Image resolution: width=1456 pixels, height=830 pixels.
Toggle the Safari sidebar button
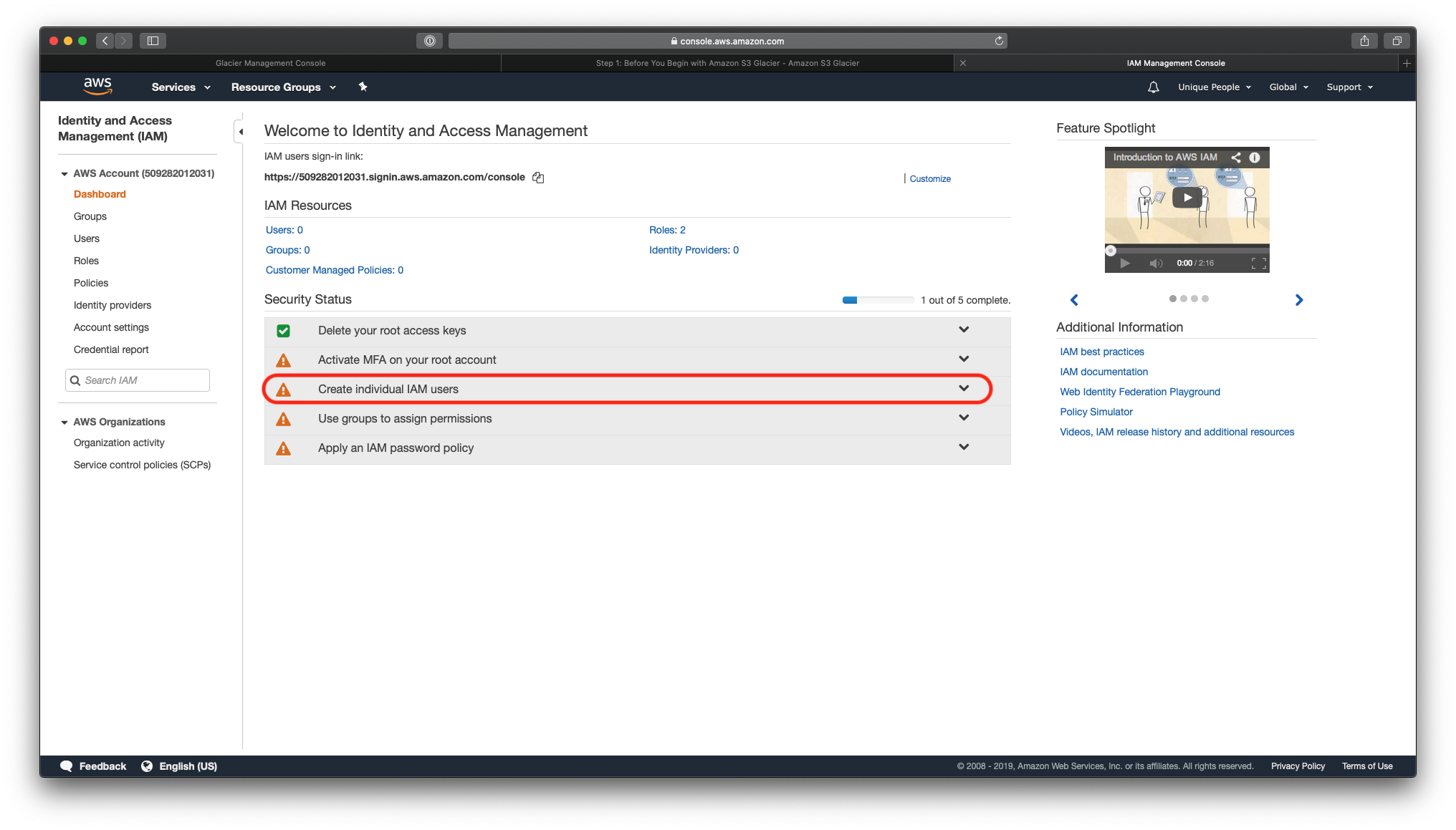tap(153, 41)
